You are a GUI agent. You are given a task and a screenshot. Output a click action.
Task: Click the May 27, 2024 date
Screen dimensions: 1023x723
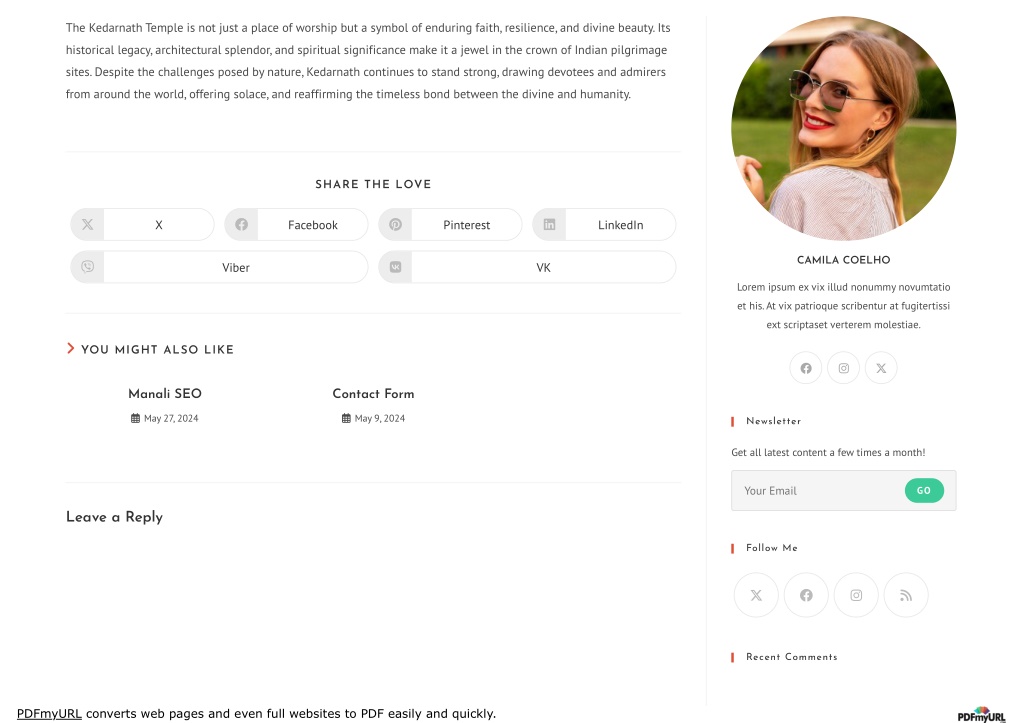(171, 418)
